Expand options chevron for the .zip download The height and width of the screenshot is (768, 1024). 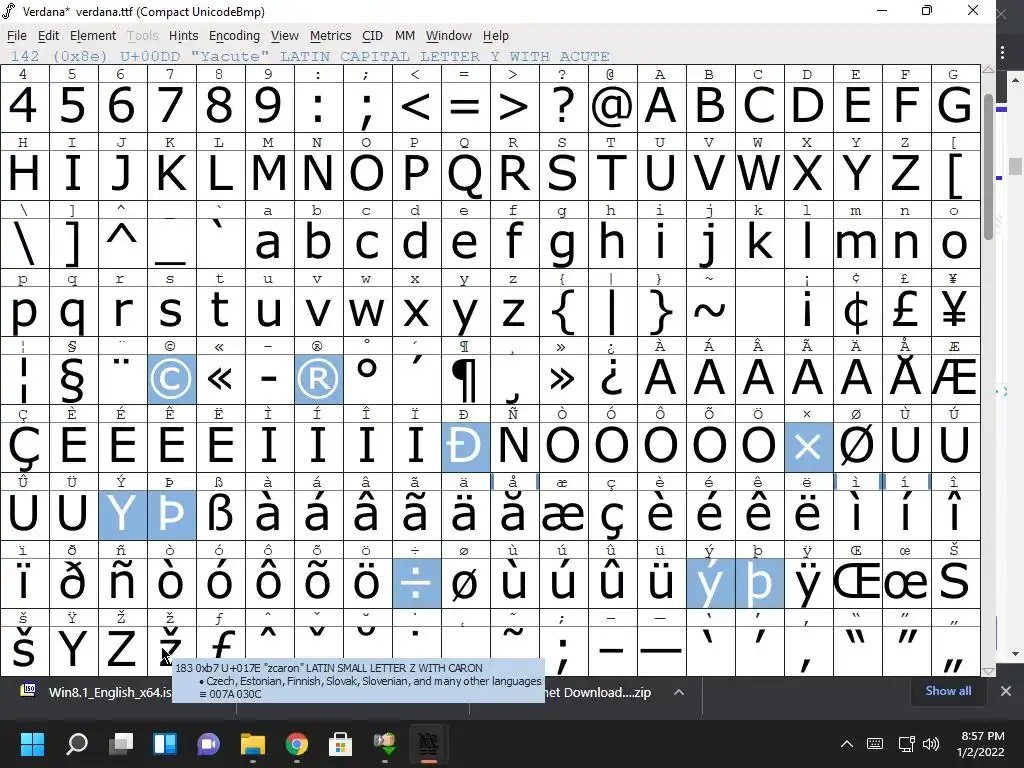[x=679, y=692]
